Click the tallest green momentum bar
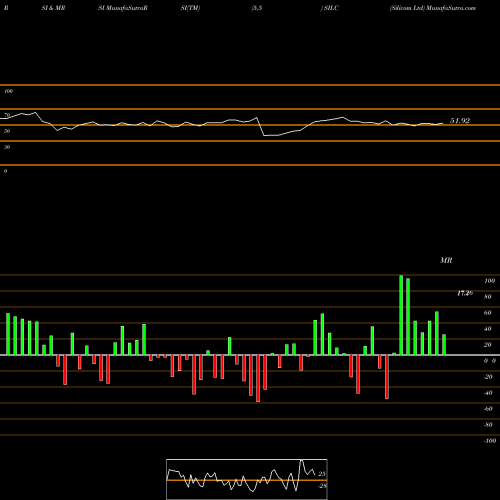 click(x=401, y=315)
